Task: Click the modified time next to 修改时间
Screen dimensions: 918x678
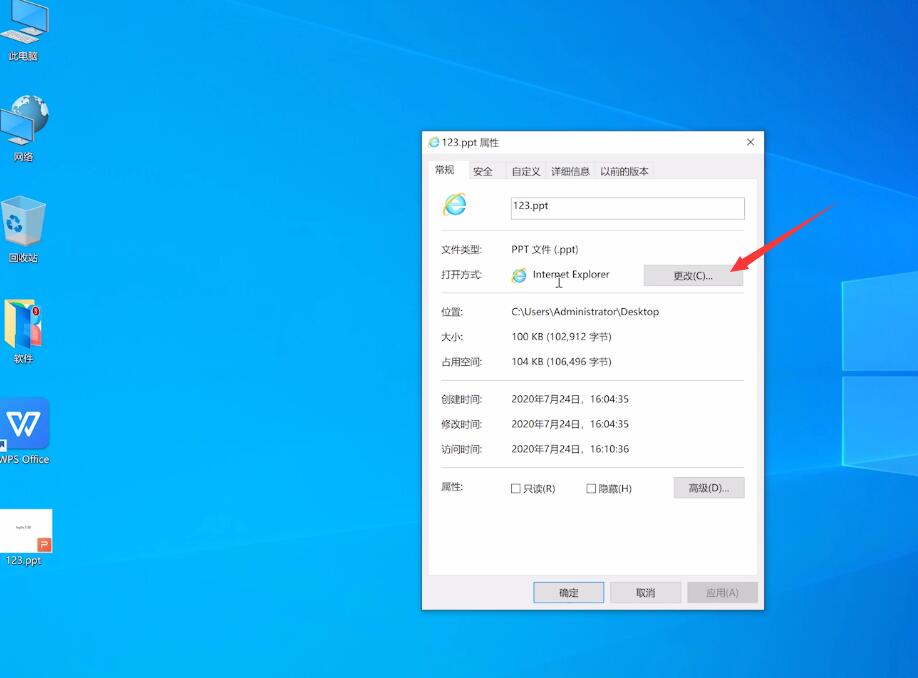Action: pyautogui.click(x=570, y=424)
